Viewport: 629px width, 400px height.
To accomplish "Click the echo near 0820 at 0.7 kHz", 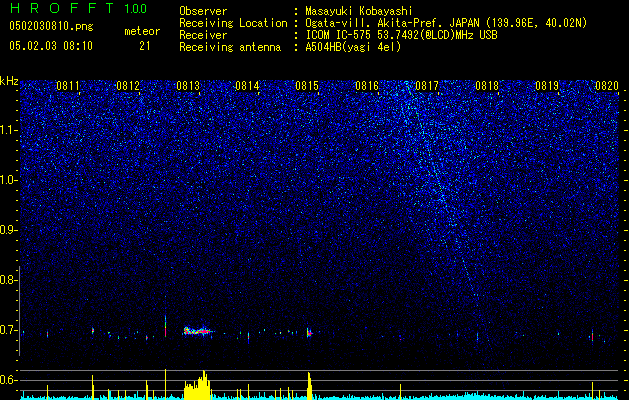I will point(592,336).
